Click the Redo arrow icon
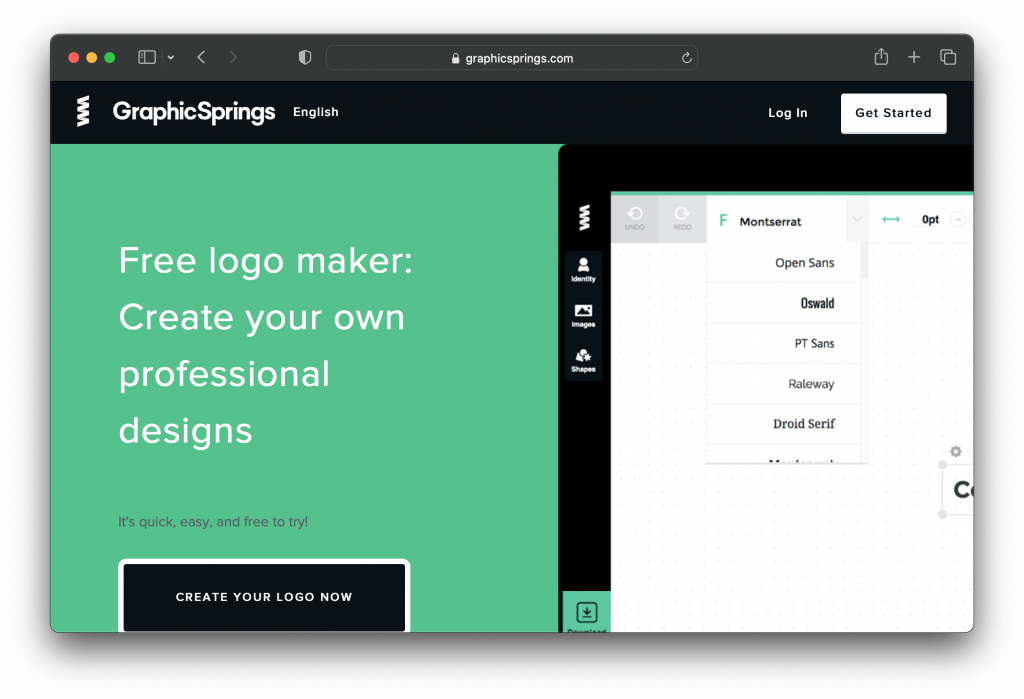Screen dimensions: 1024x699 point(682,216)
